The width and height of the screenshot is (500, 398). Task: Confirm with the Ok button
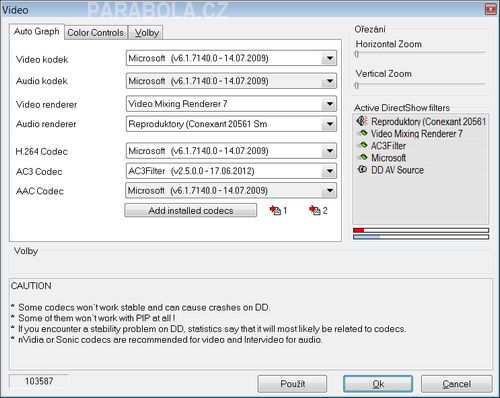(x=378, y=384)
